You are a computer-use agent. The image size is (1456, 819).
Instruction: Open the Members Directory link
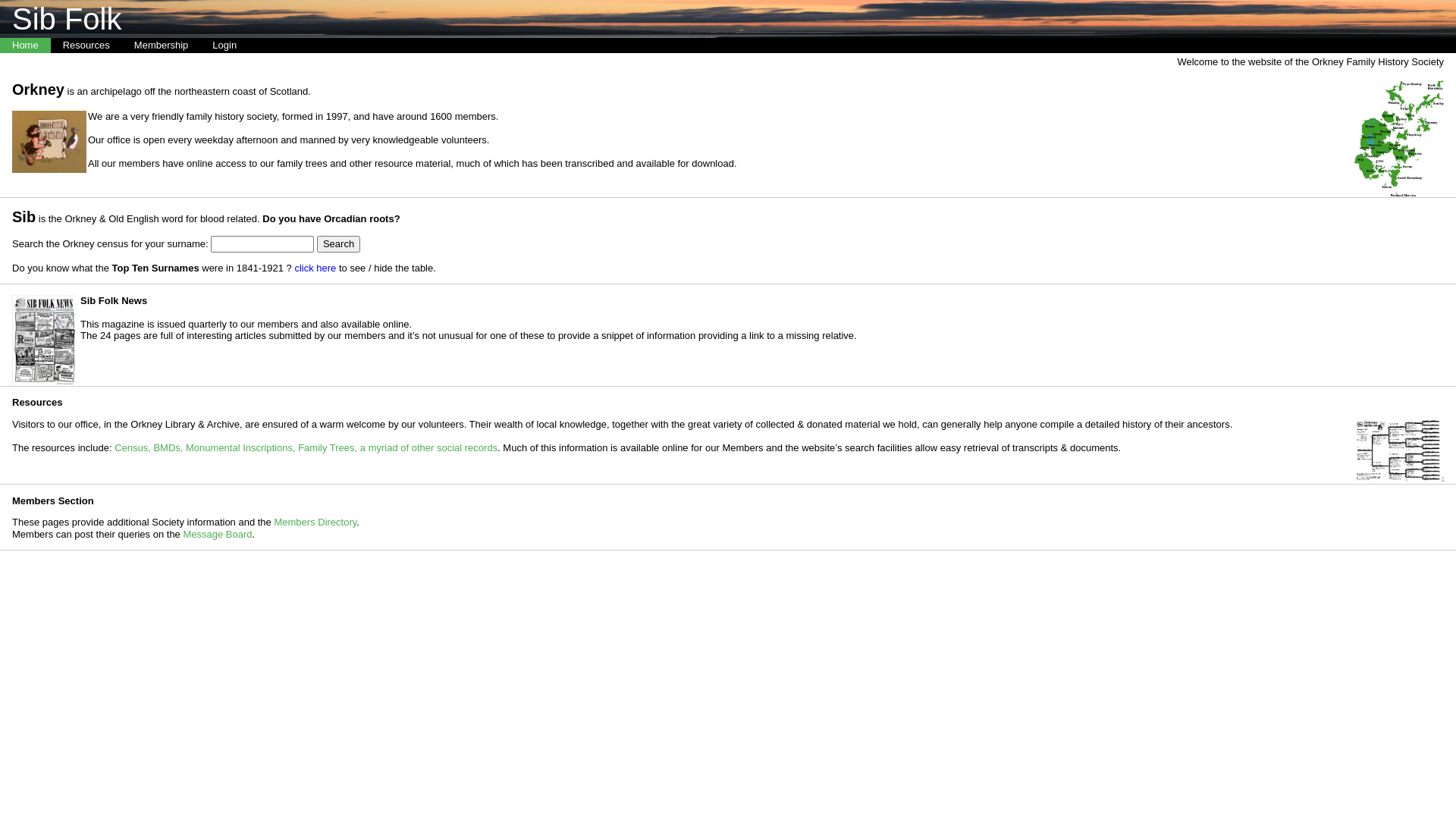[x=315, y=522]
